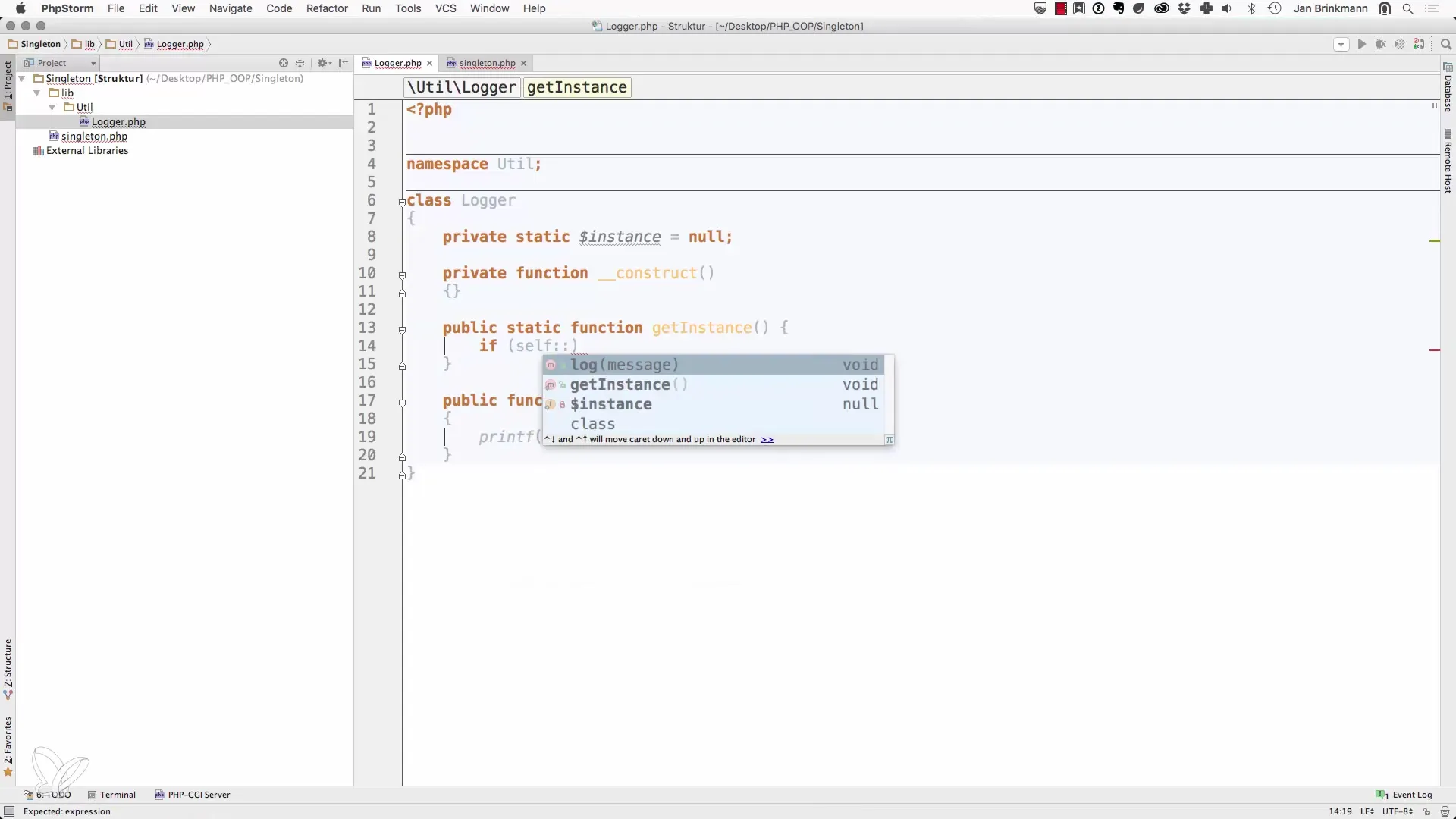Open the Z: Structure tool window
The width and height of the screenshot is (1456, 819).
pos(8,669)
